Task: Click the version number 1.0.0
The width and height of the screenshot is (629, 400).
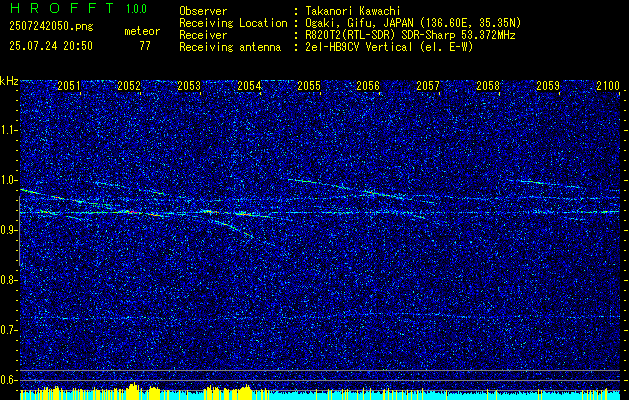Action: (x=136, y=8)
